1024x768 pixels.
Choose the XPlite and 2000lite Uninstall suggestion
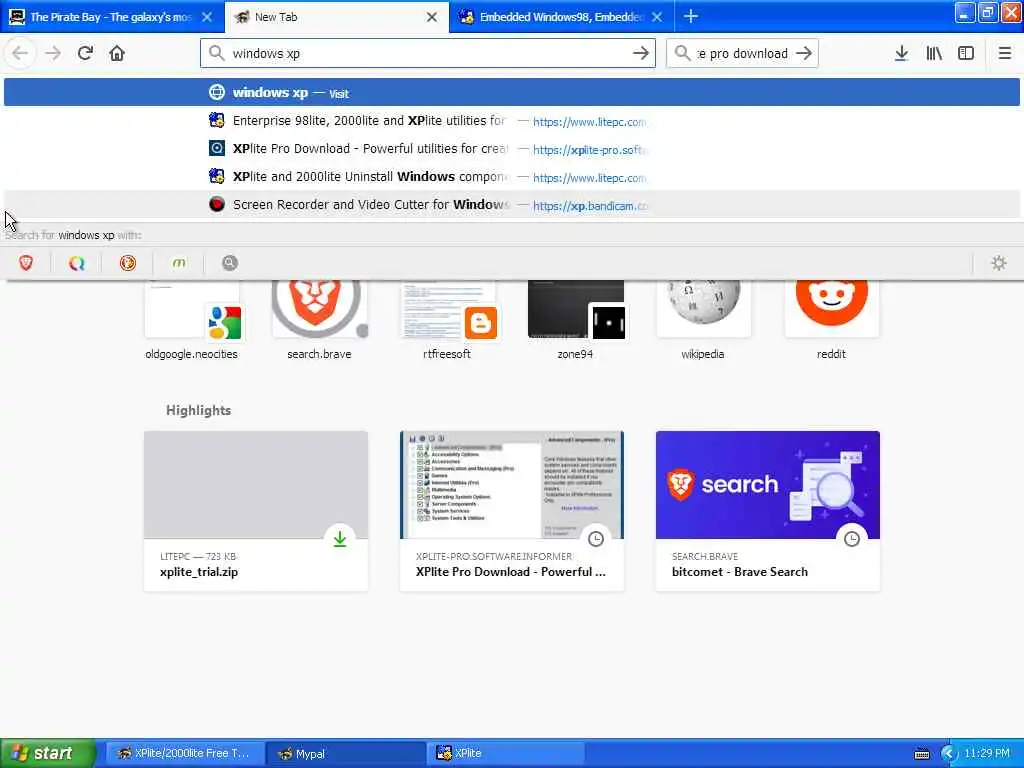512,177
